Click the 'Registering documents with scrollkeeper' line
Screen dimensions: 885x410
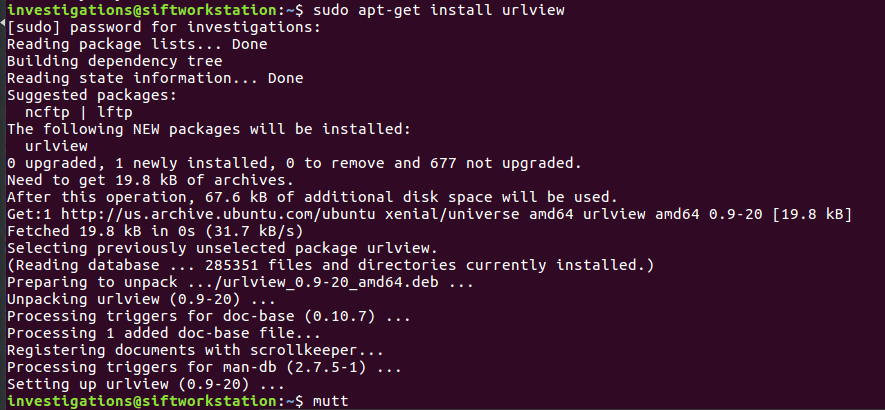point(195,350)
